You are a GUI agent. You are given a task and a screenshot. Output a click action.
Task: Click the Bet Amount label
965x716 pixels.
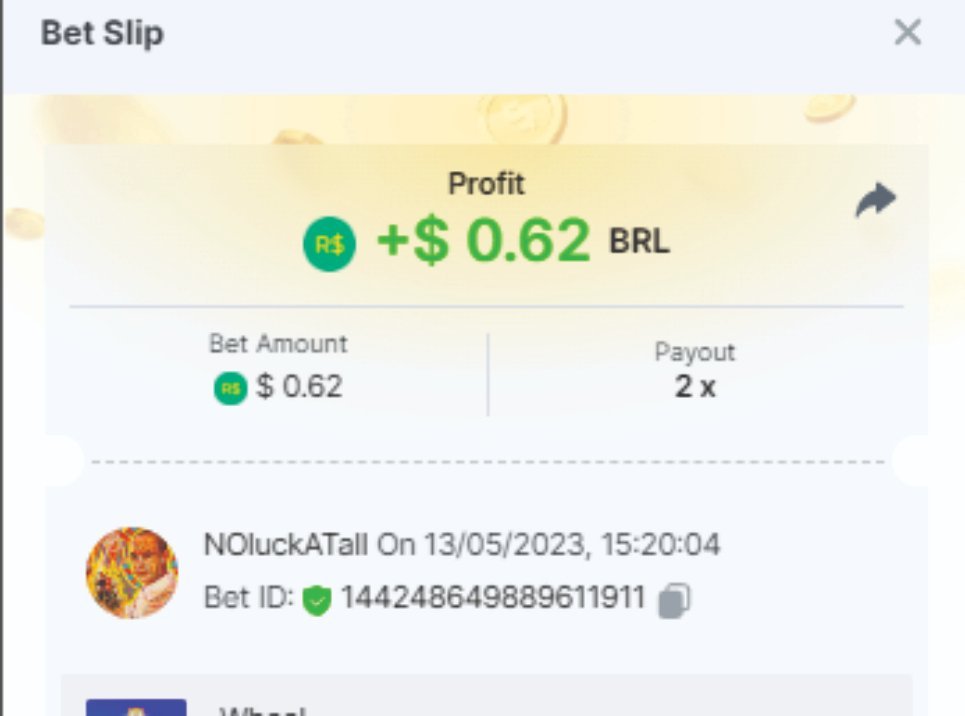[278, 344]
